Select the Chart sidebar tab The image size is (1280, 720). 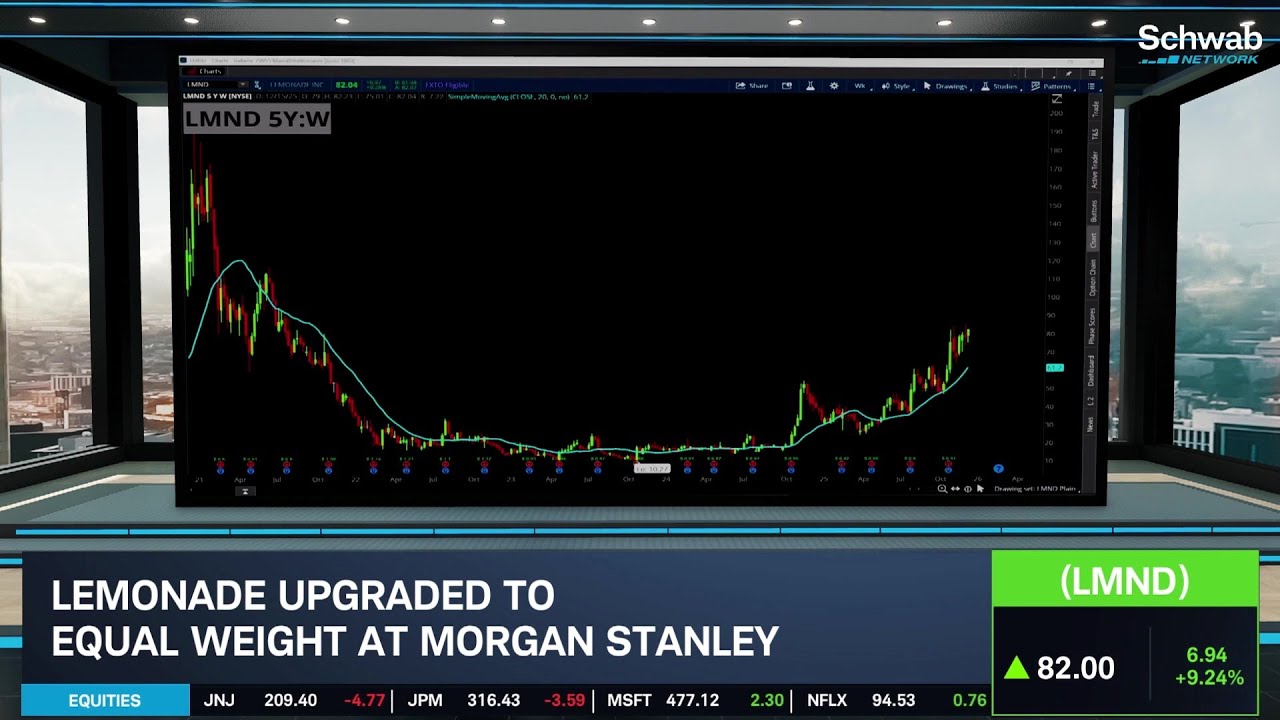tap(1095, 240)
